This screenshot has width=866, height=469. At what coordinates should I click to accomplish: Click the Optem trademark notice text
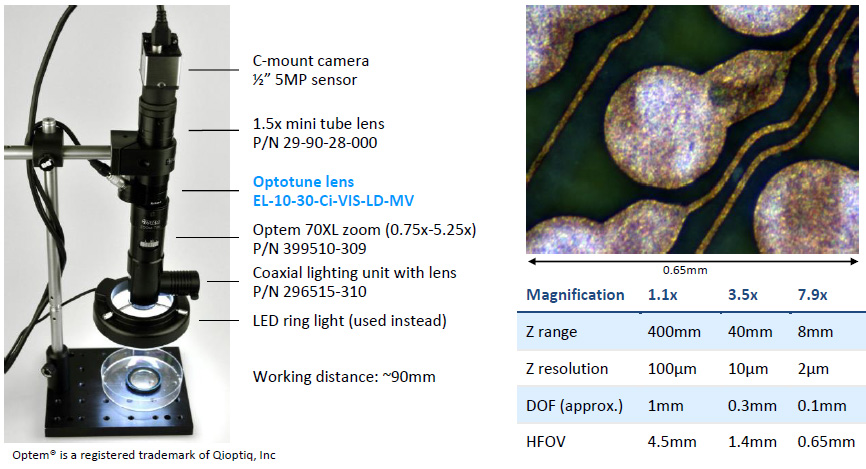tap(141, 455)
